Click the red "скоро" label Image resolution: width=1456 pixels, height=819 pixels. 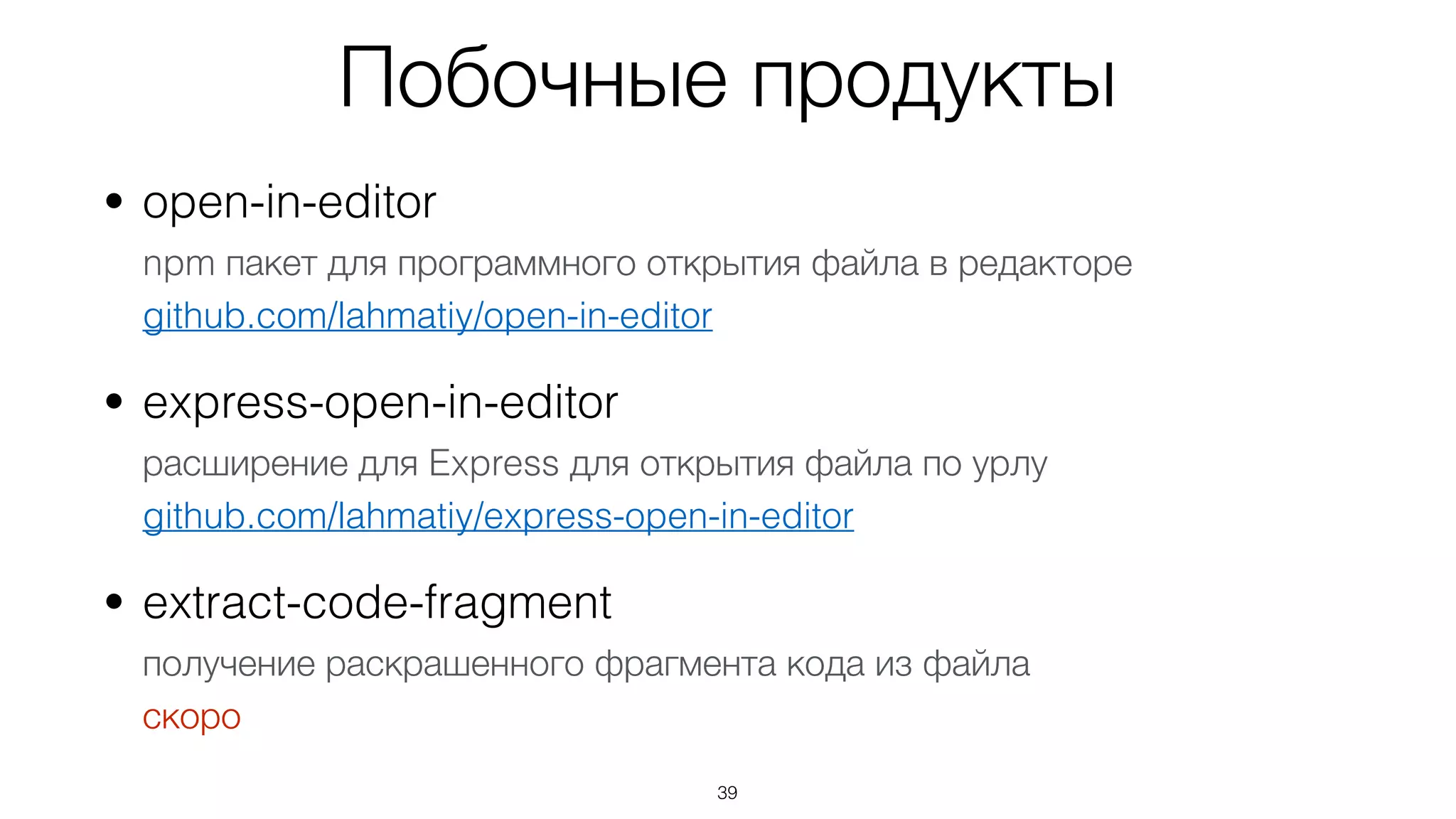(192, 718)
